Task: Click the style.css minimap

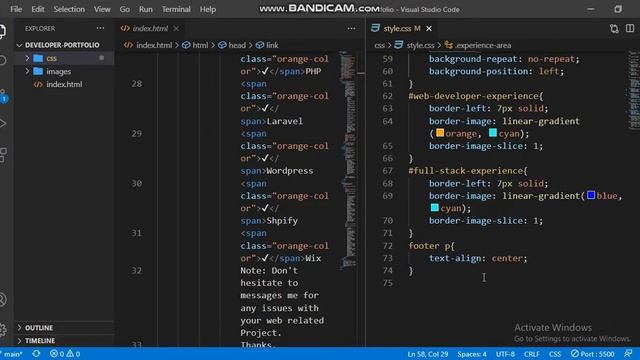Action: (x=633, y=90)
